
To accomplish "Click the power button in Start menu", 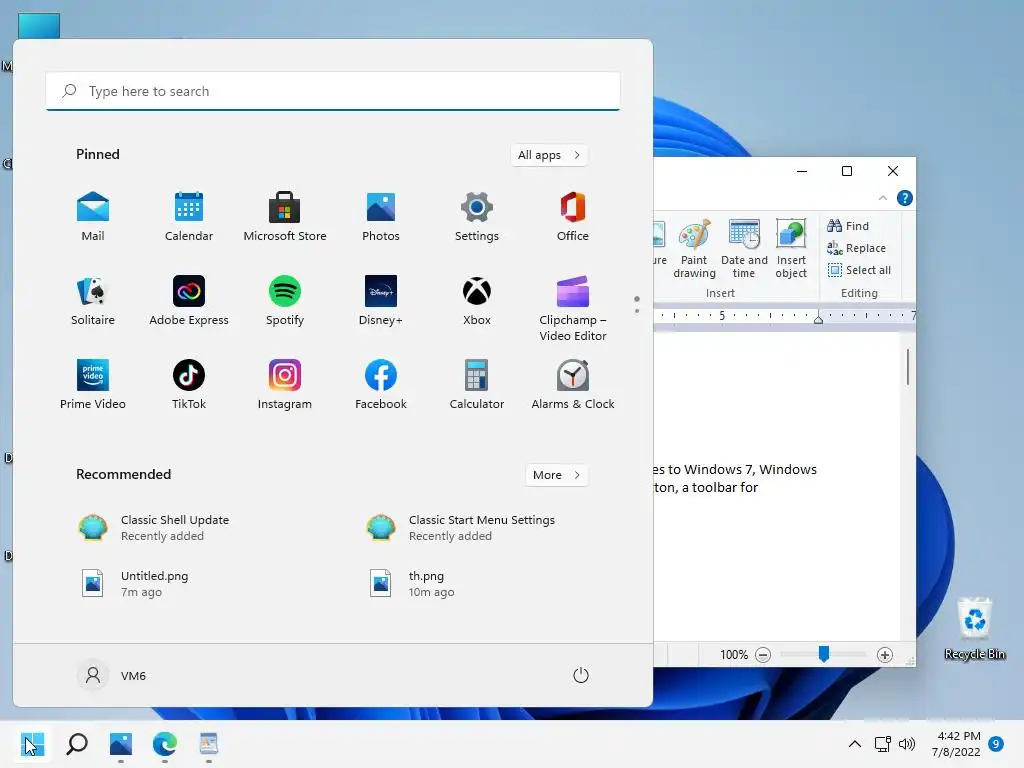I will (x=581, y=675).
